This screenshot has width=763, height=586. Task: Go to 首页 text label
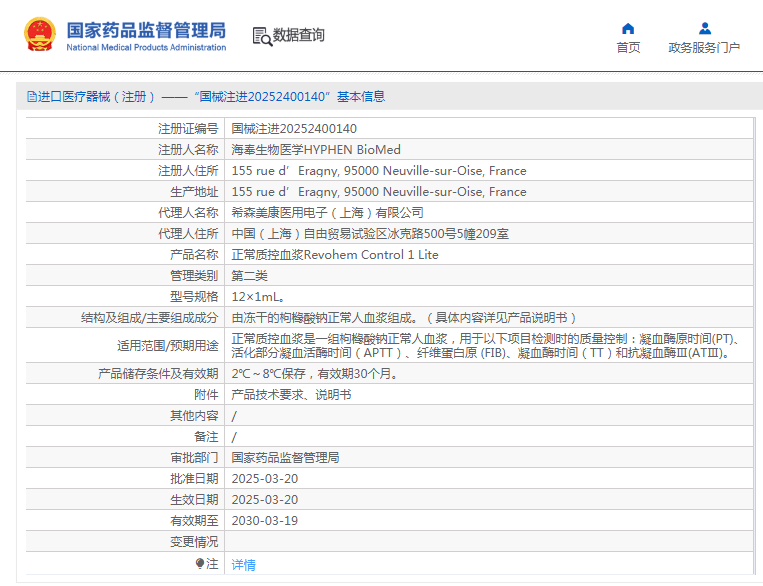coord(628,48)
